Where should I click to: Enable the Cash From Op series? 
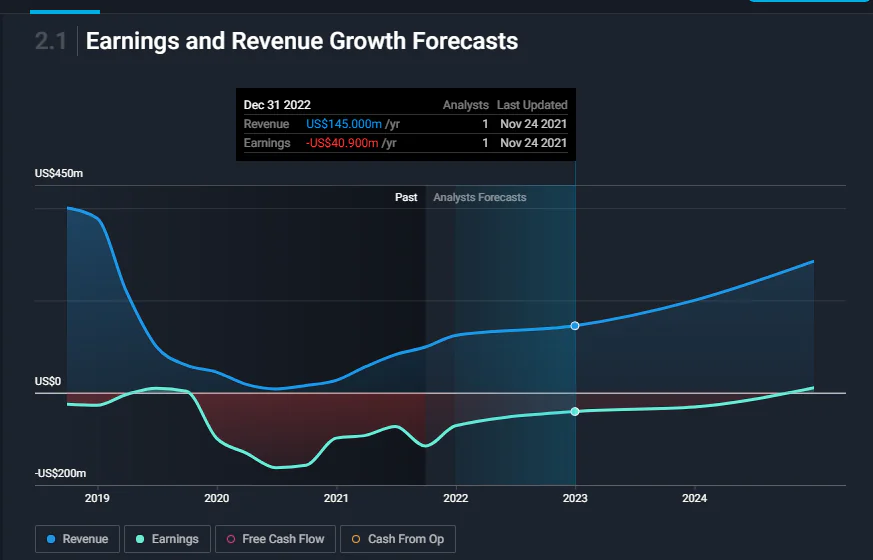tap(398, 539)
